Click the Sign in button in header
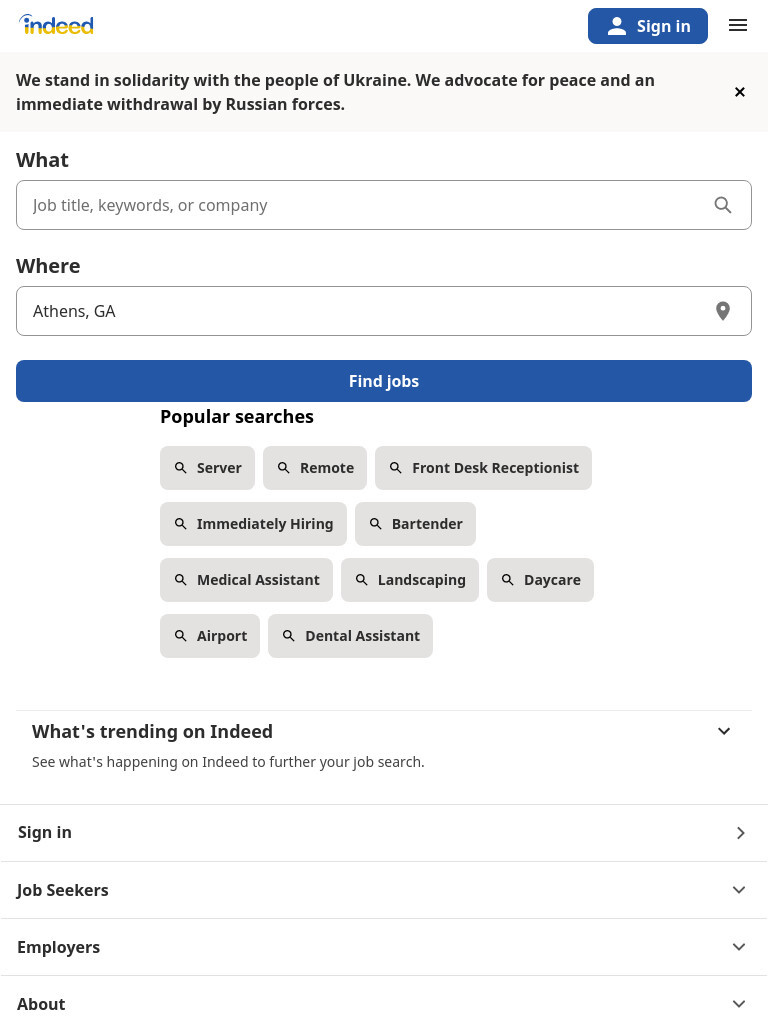This screenshot has height=1024, width=768. pos(648,26)
